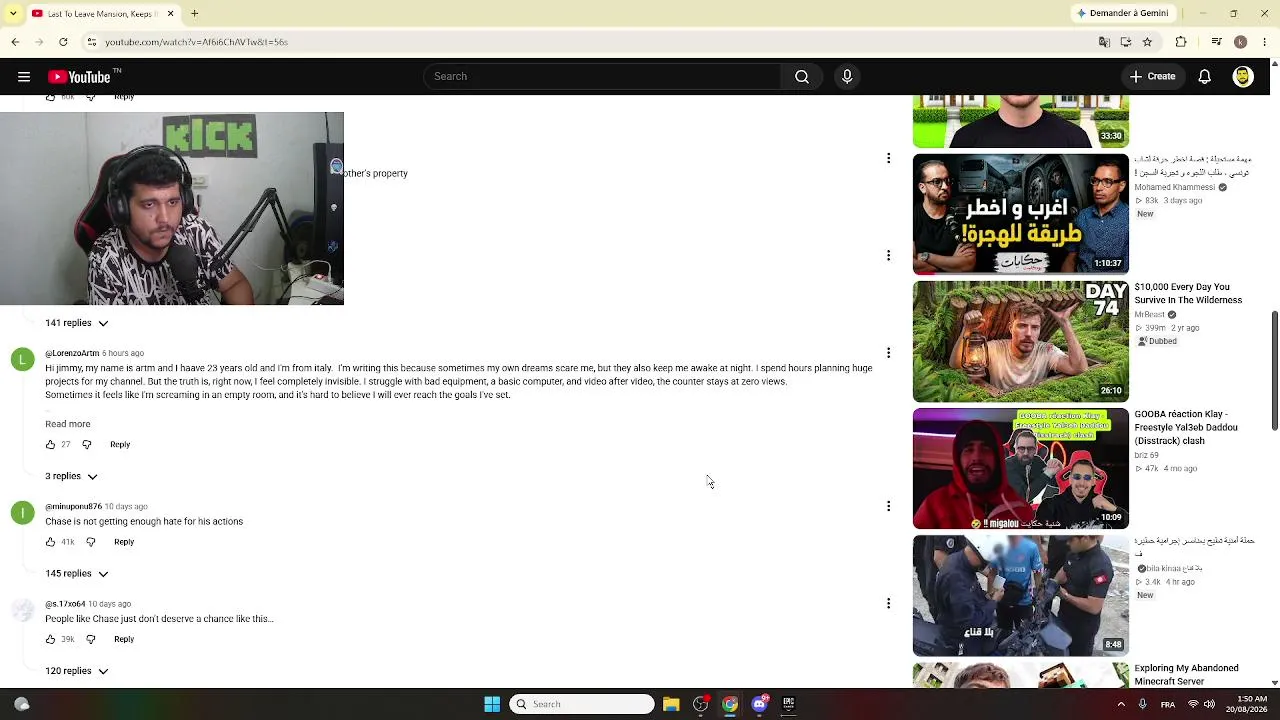Viewport: 1280px width, 720px height.
Task: Select the Last To Leave Mansion tab
Action: (x=103, y=14)
